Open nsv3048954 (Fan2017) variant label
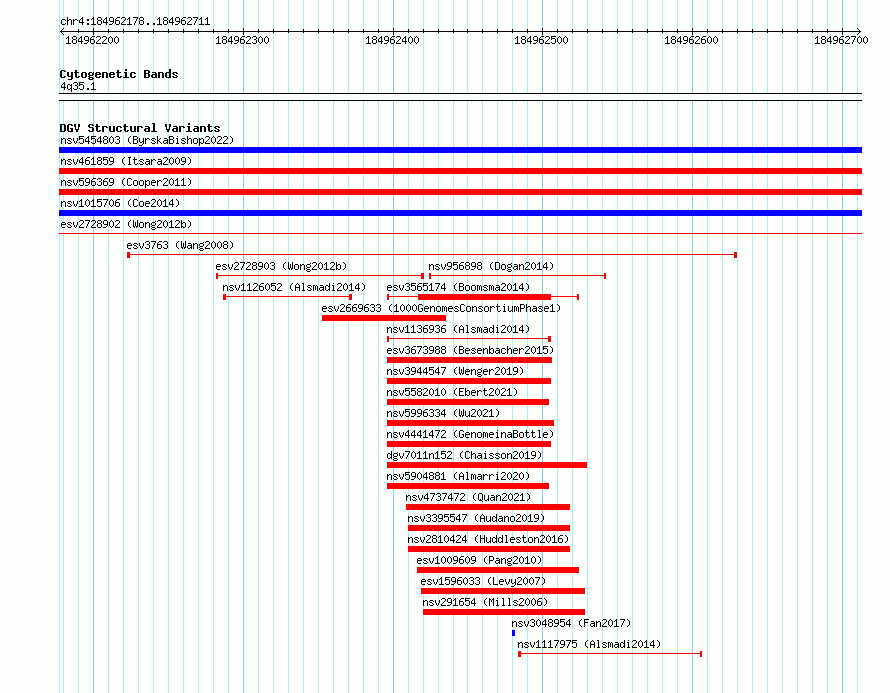This screenshot has width=890, height=693. (x=571, y=623)
